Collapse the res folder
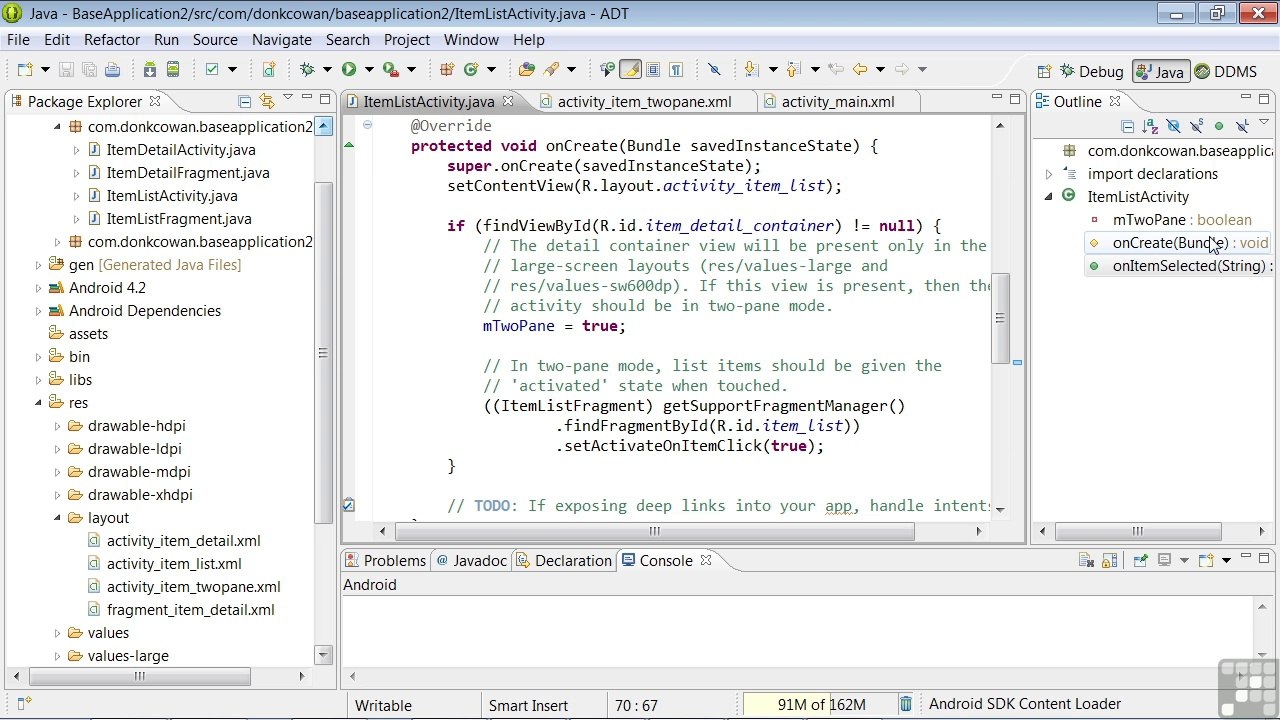The image size is (1280, 720). click(39, 403)
